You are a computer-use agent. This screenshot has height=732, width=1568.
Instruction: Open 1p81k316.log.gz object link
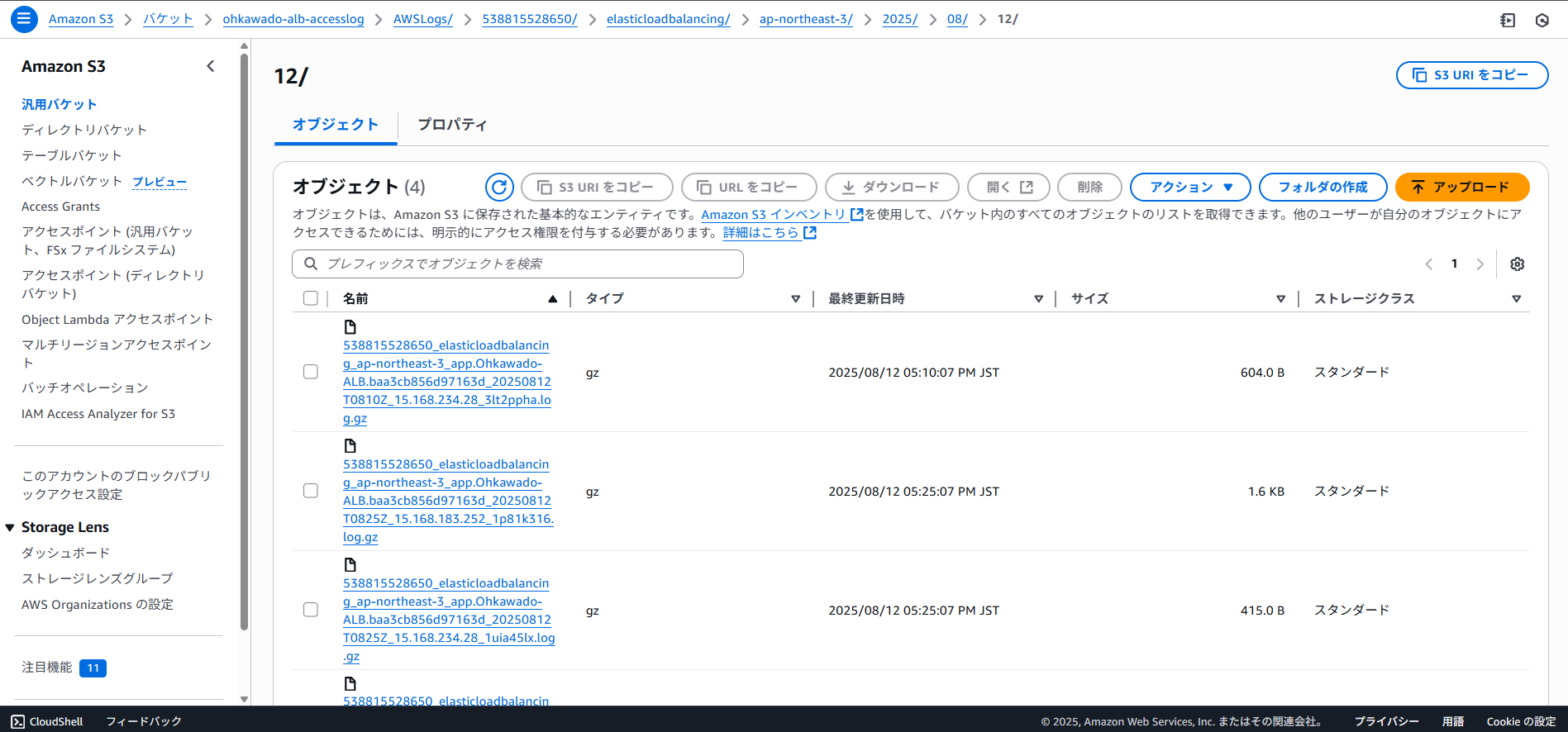coord(448,500)
